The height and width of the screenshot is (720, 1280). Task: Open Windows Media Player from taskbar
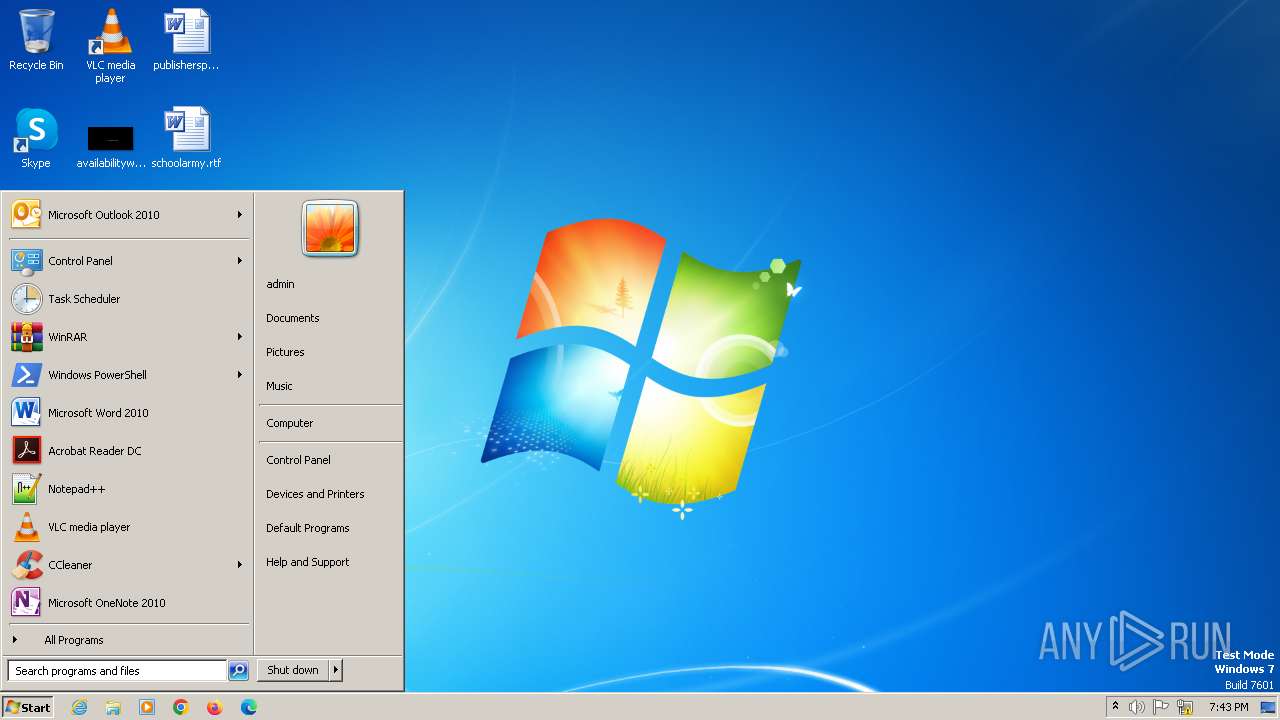147,707
